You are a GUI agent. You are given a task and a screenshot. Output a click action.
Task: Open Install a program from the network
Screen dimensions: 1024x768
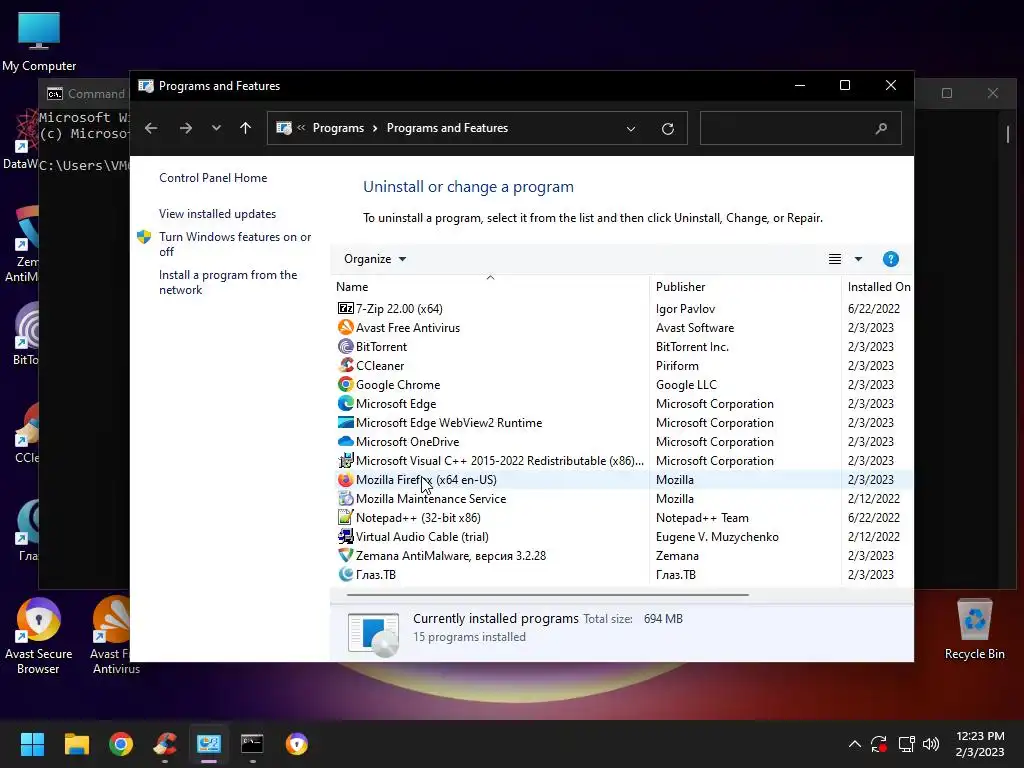[x=228, y=282]
